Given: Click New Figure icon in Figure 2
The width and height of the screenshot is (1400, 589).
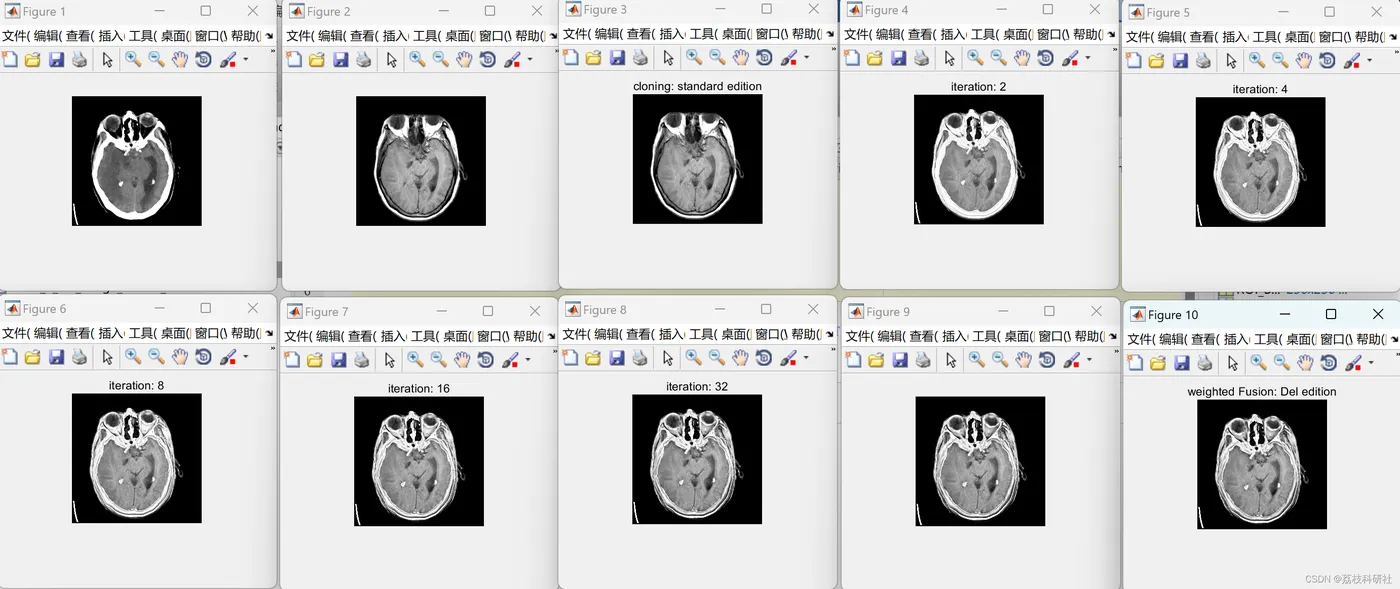Looking at the screenshot, I should (x=294, y=59).
